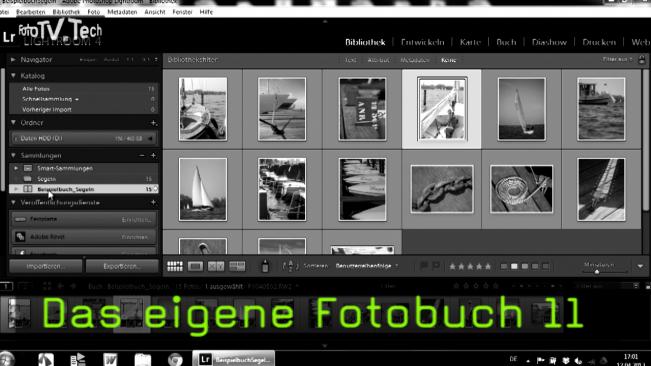Viewport: 651px width, 366px height.
Task: Set up the Adobe Revel publish service
Action: [83, 237]
